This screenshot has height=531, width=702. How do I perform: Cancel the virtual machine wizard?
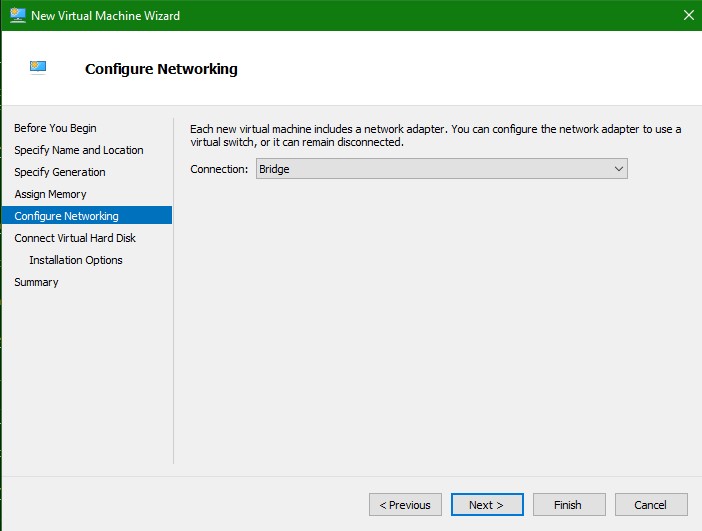point(651,505)
